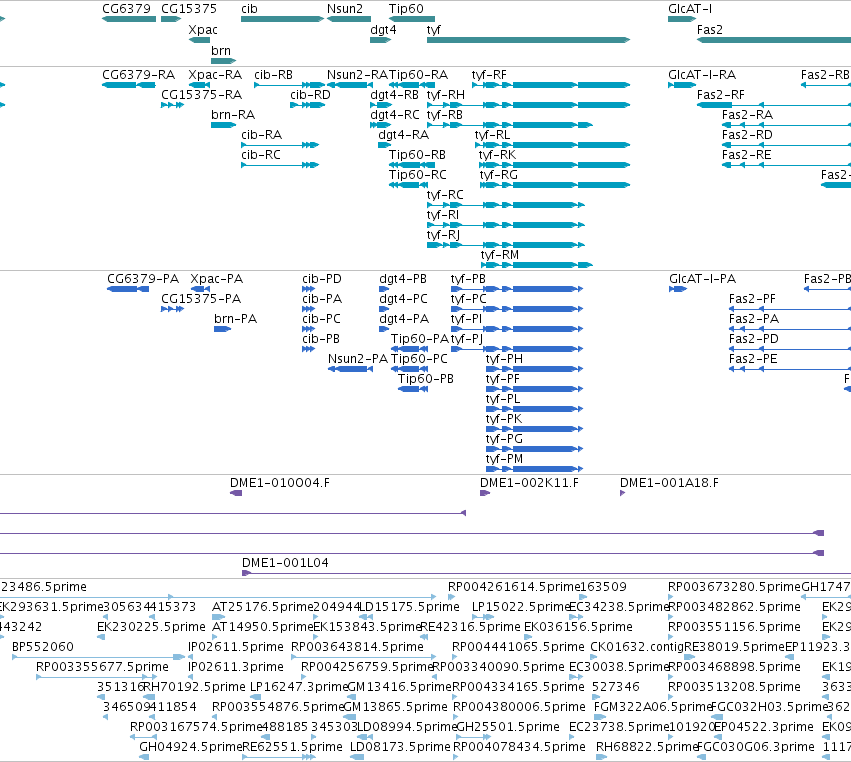Click protein tyf-PM
Viewport: 851px width, 762px height.
pos(504,460)
